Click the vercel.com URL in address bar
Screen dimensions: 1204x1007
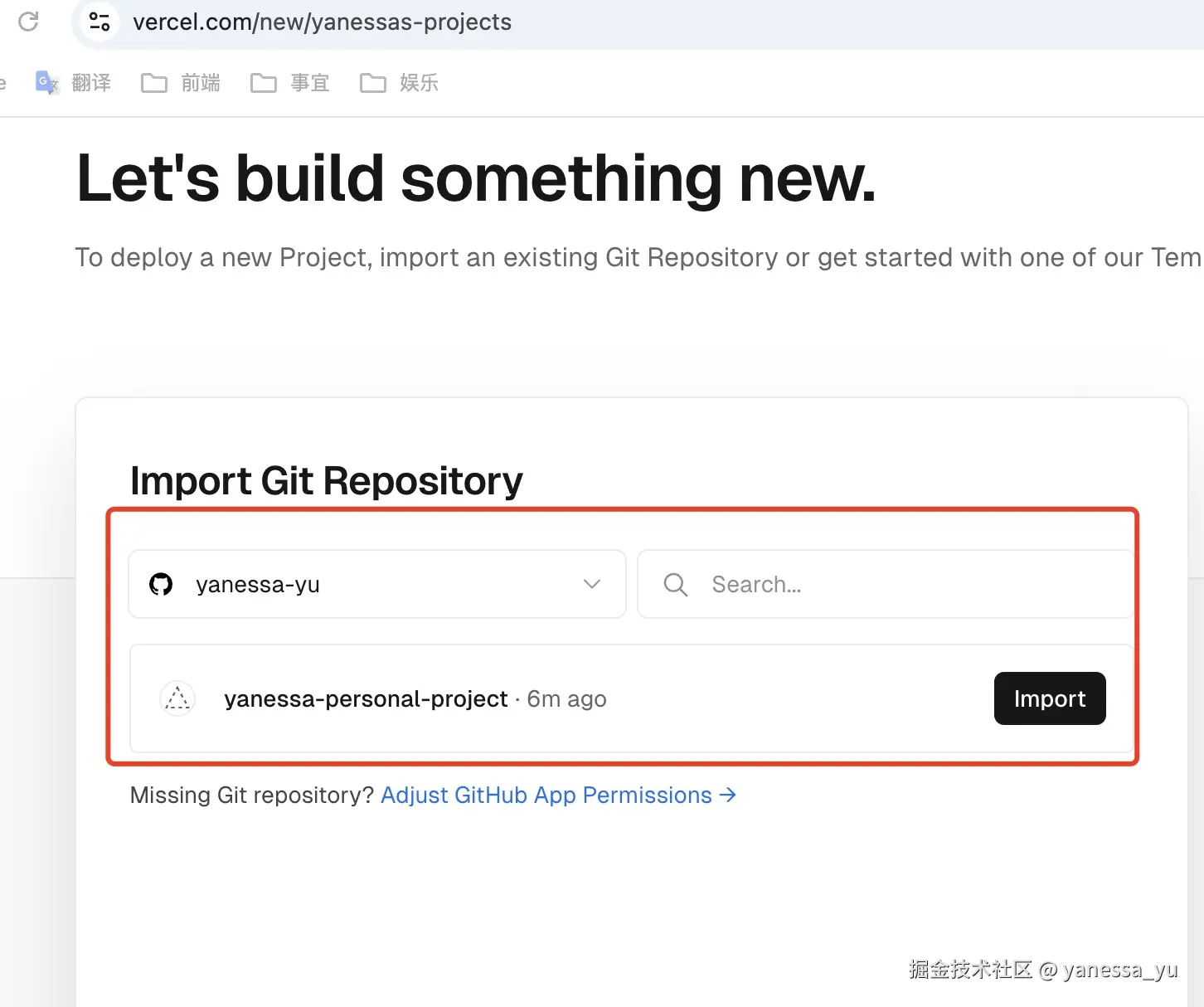pyautogui.click(x=322, y=22)
